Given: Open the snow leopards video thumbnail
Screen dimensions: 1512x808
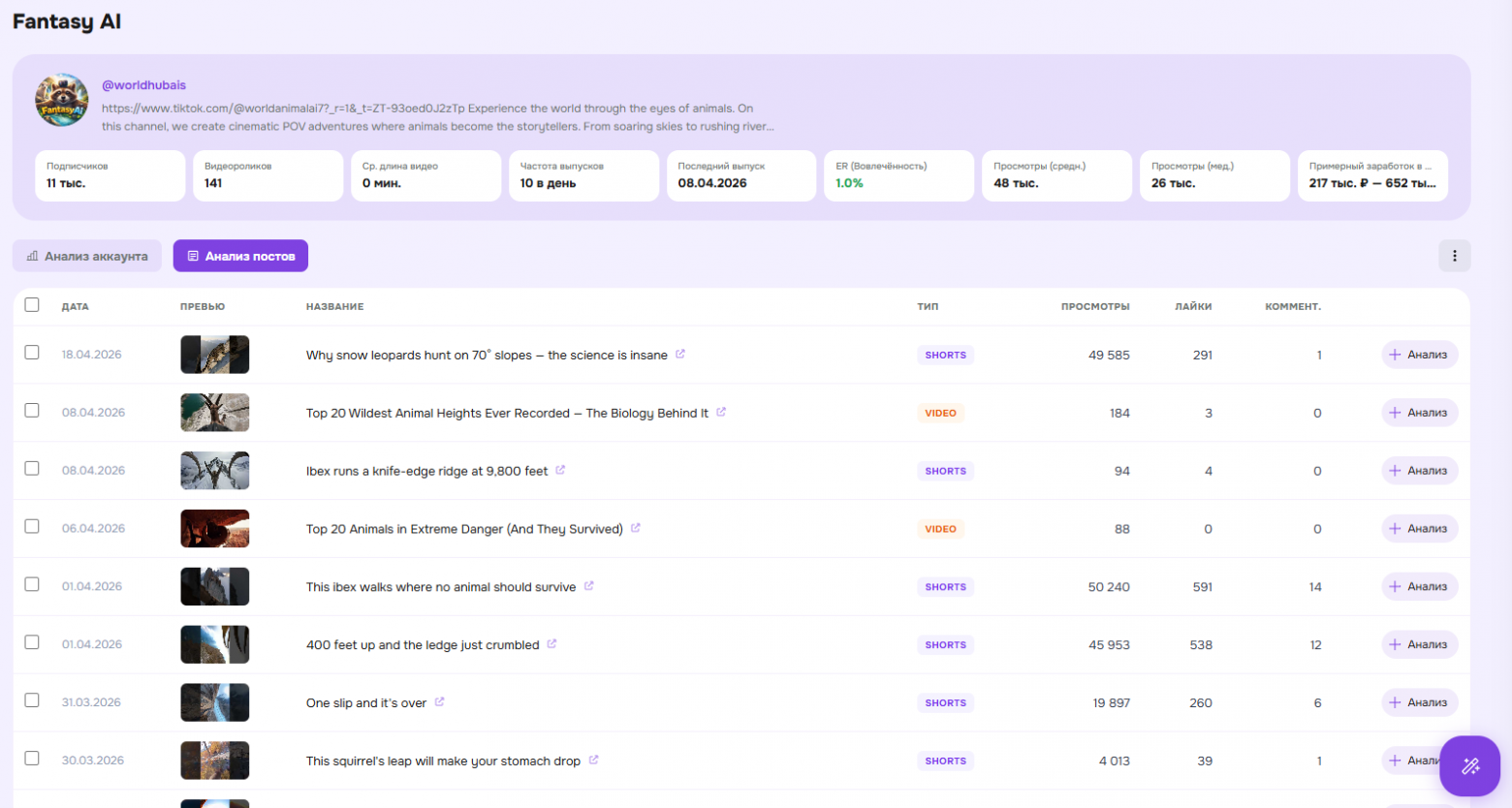Looking at the screenshot, I should [215, 355].
